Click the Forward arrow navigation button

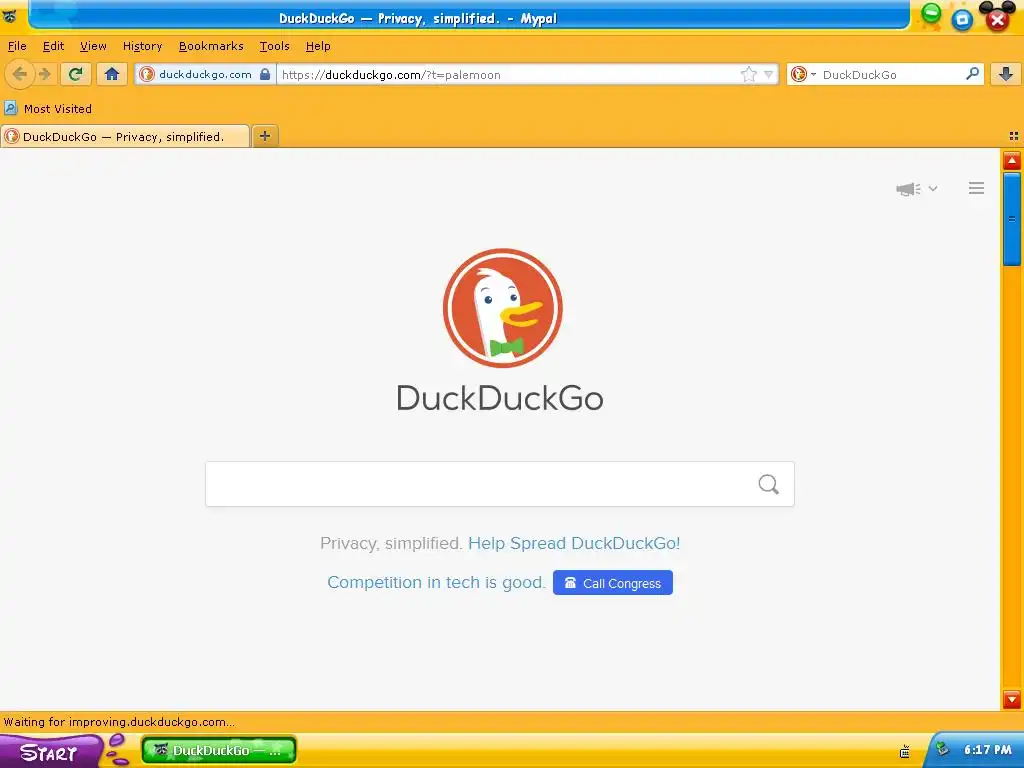click(x=44, y=74)
